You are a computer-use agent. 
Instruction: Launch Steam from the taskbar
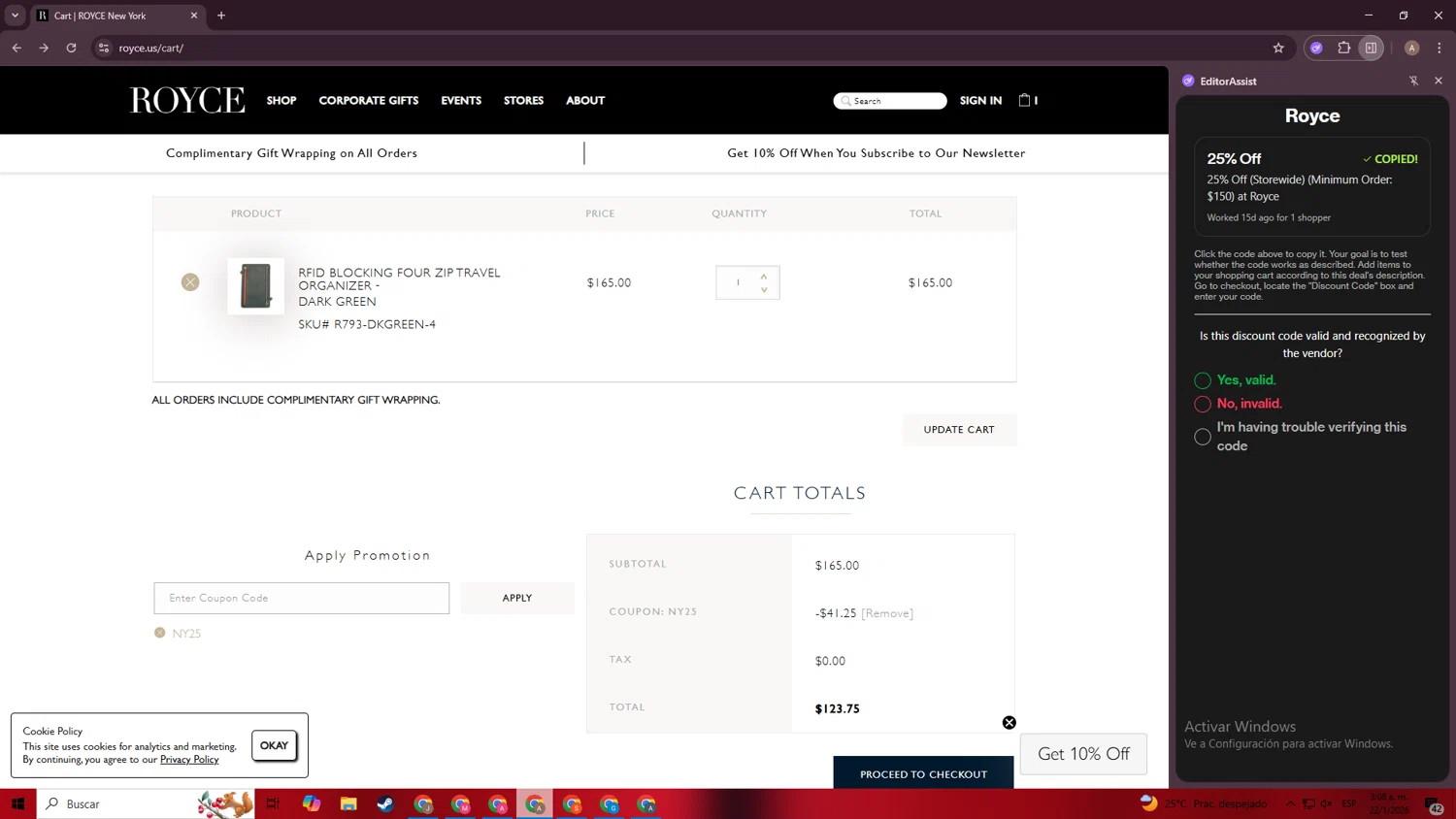click(x=385, y=803)
